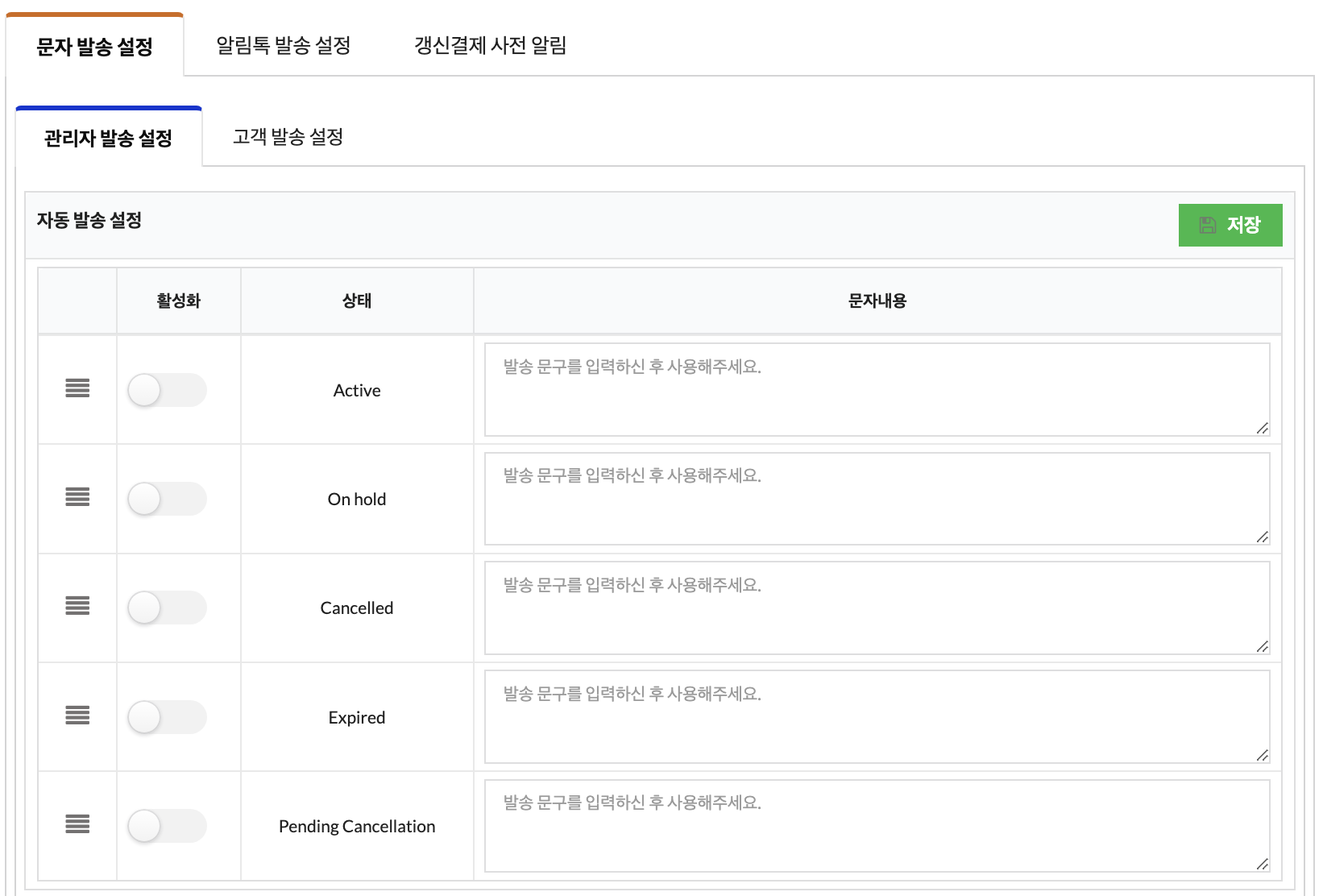Click the drag handle icon for On hold row

click(x=77, y=497)
